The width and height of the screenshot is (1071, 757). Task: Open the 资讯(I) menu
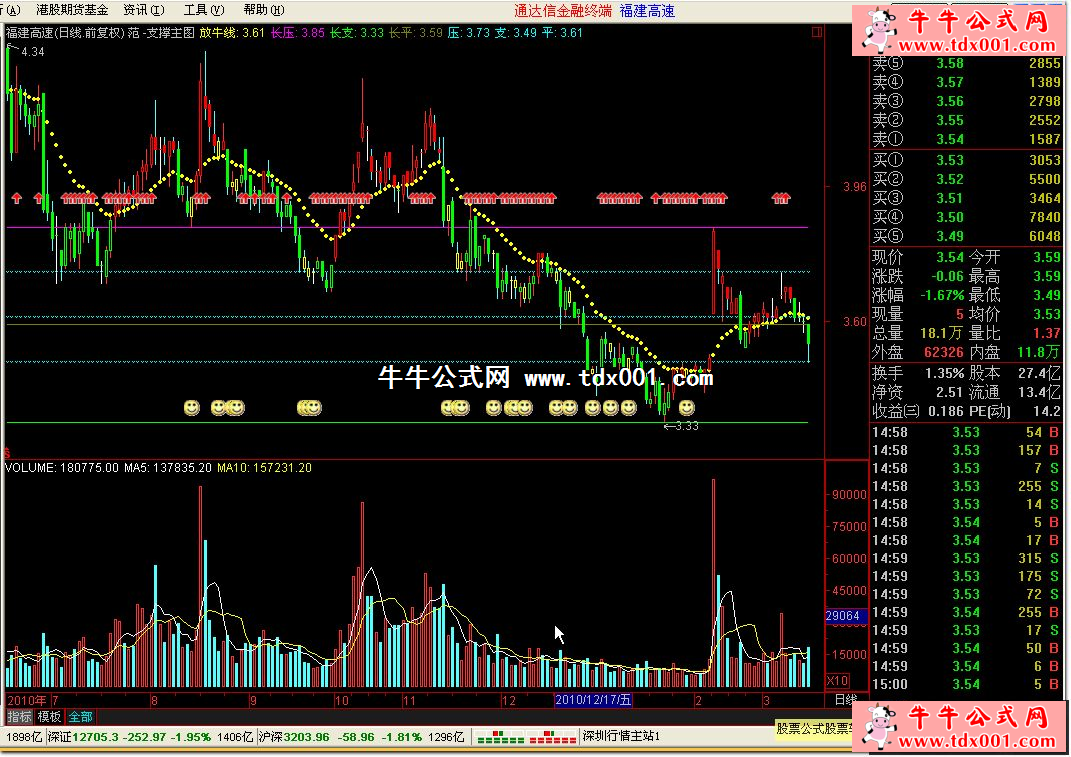click(143, 10)
